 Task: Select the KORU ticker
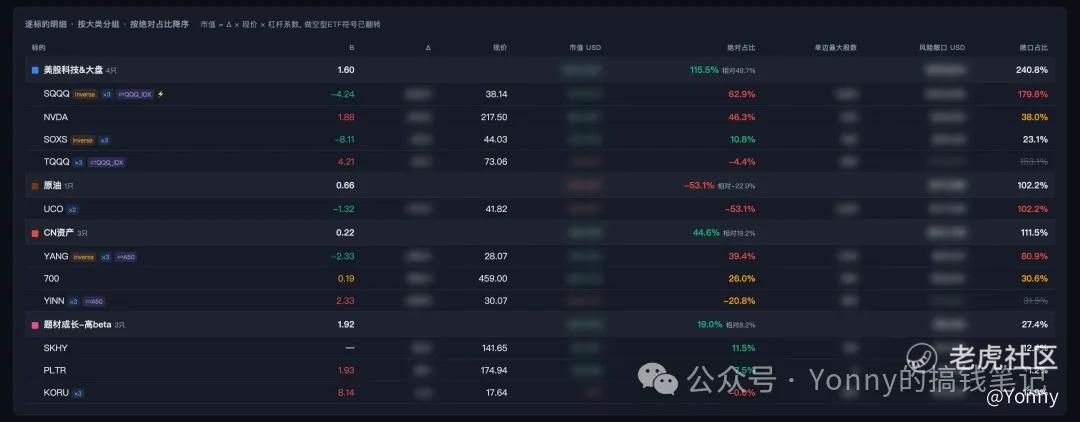[x=56, y=393]
